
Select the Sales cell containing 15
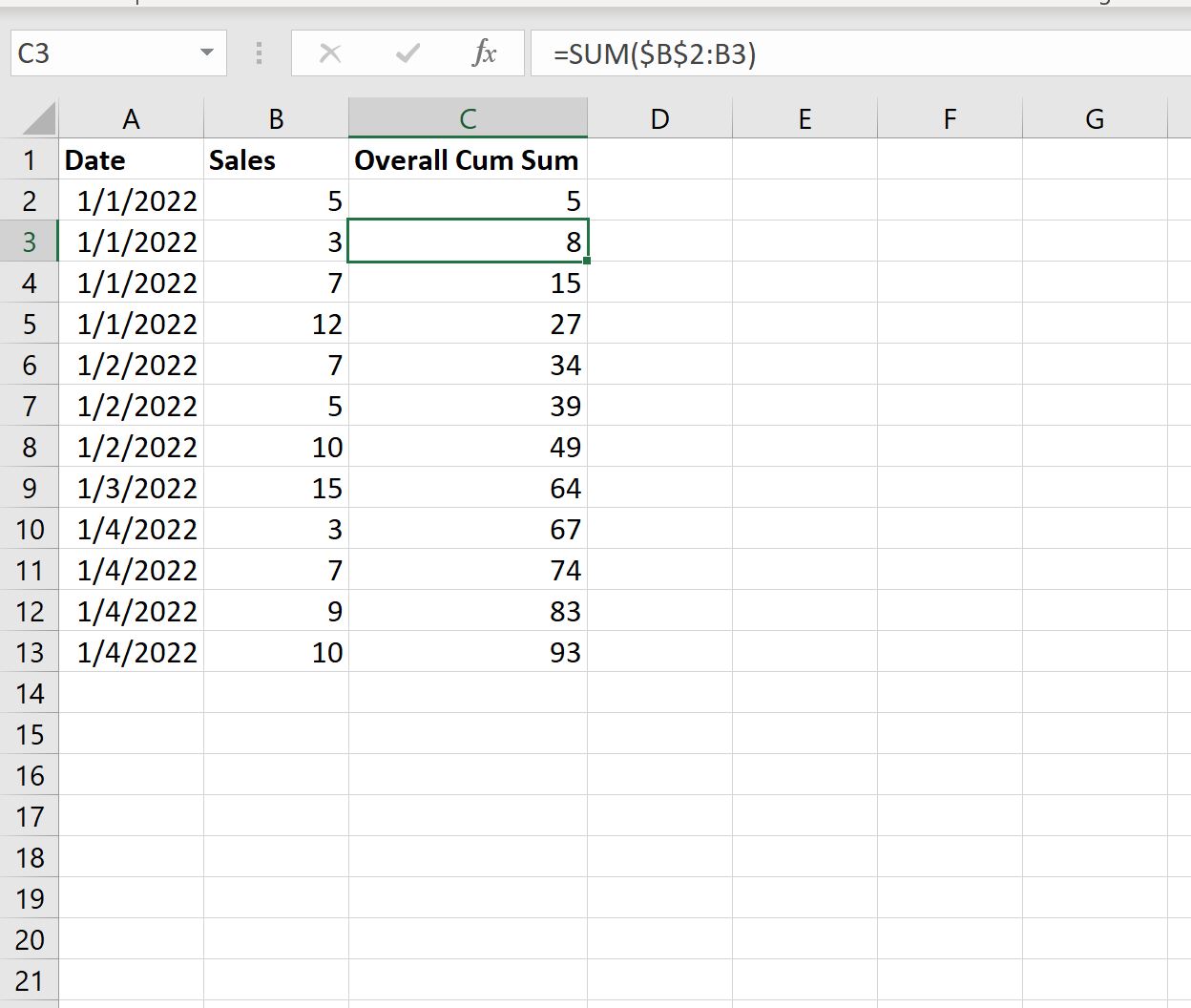pos(276,488)
